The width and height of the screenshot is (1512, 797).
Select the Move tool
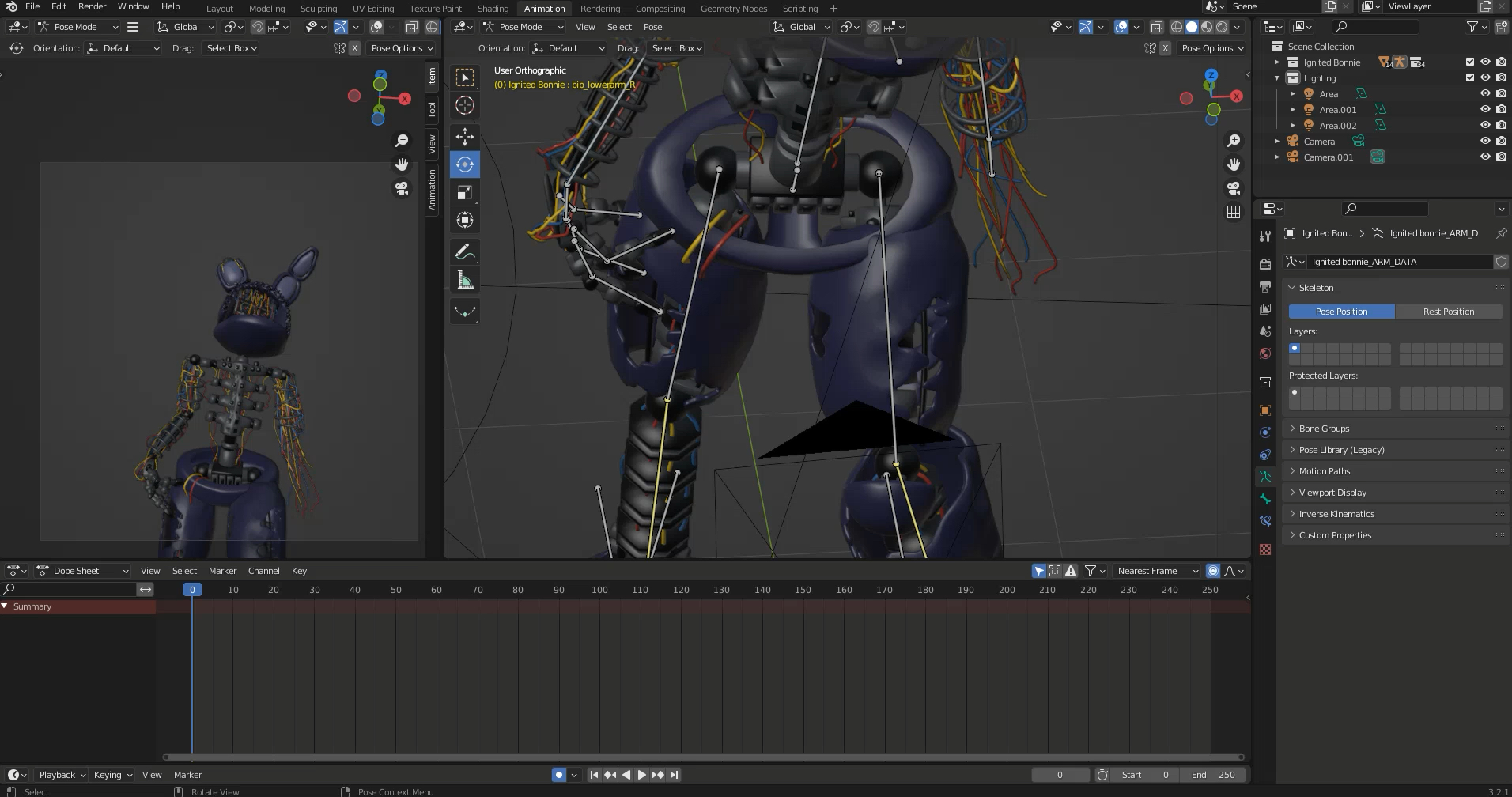click(465, 137)
